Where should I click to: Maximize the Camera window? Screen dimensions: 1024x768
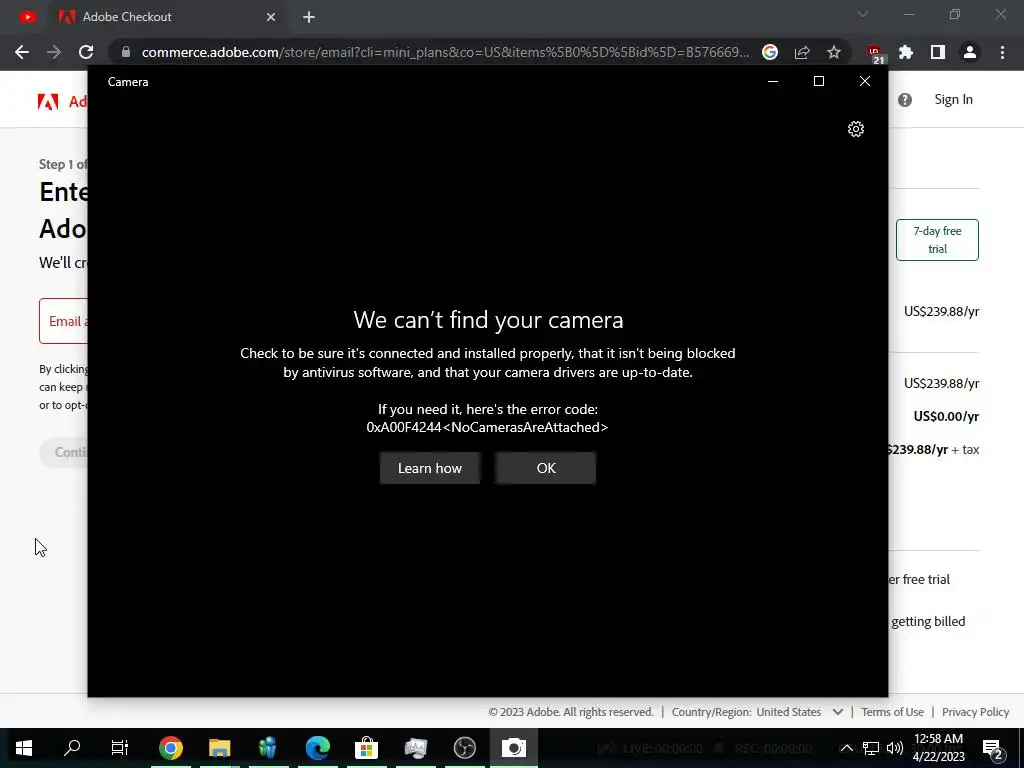[x=818, y=81]
